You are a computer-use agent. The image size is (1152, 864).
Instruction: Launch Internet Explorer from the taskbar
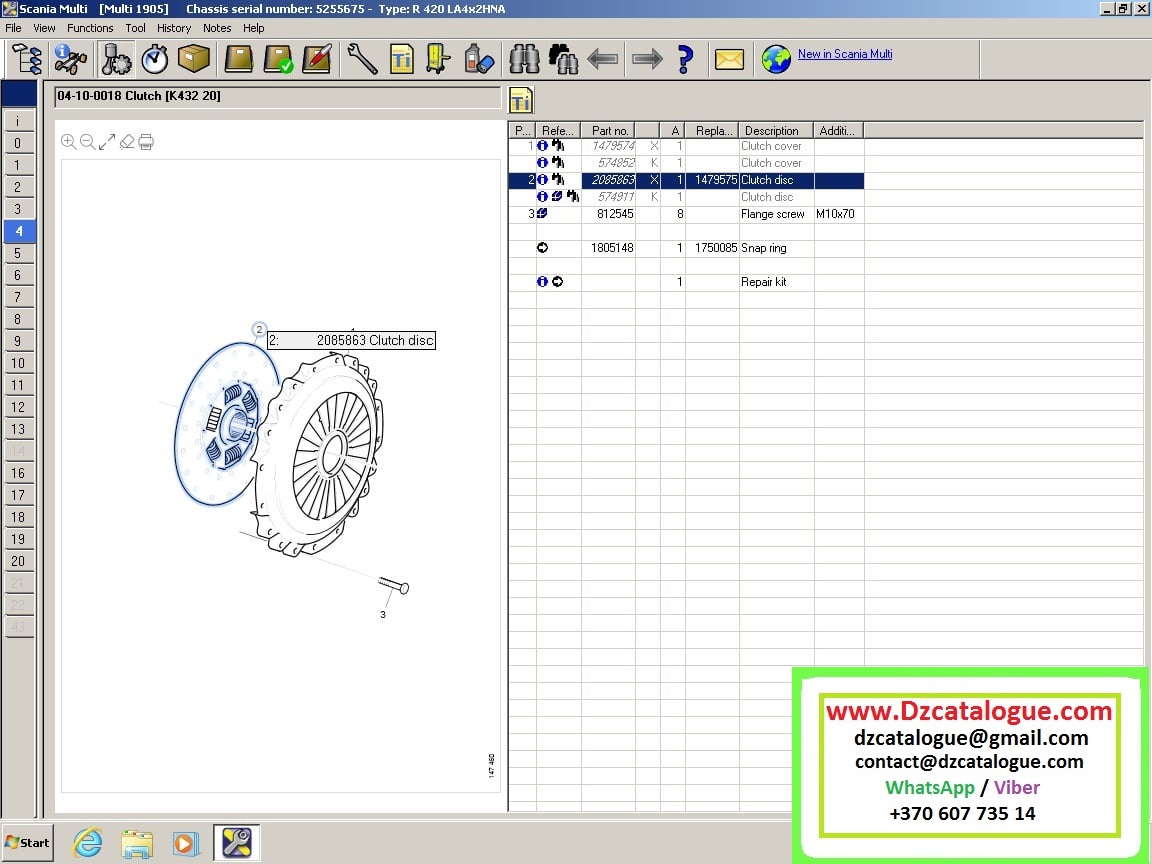tap(87, 843)
